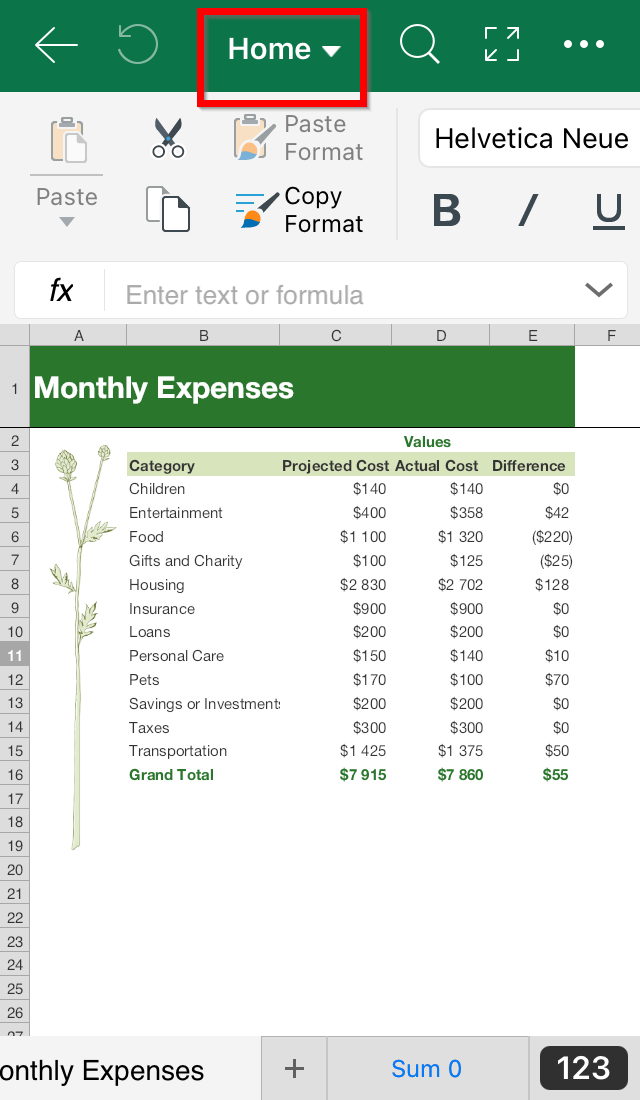The width and height of the screenshot is (640, 1100).
Task: Open the Helvetica Neue font selector
Action: click(x=530, y=138)
